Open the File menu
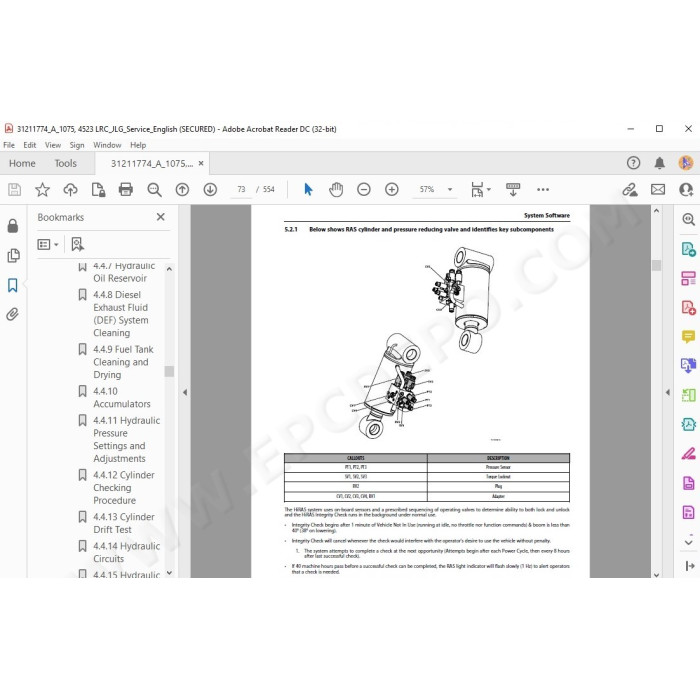Image resolution: width=700 pixels, height=700 pixels. (9, 145)
